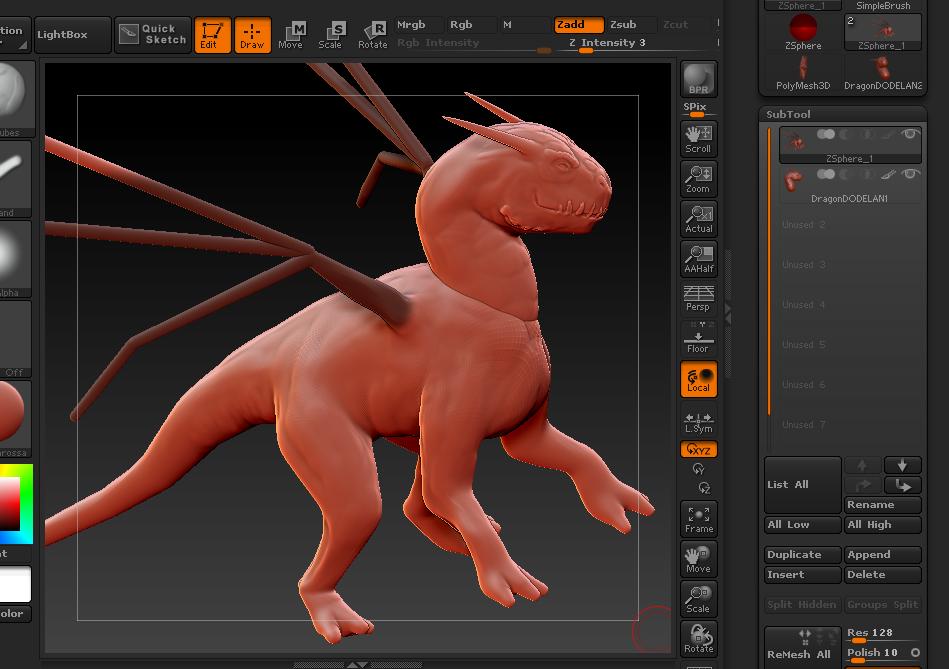Click the Duplicate subtool button

click(x=802, y=555)
